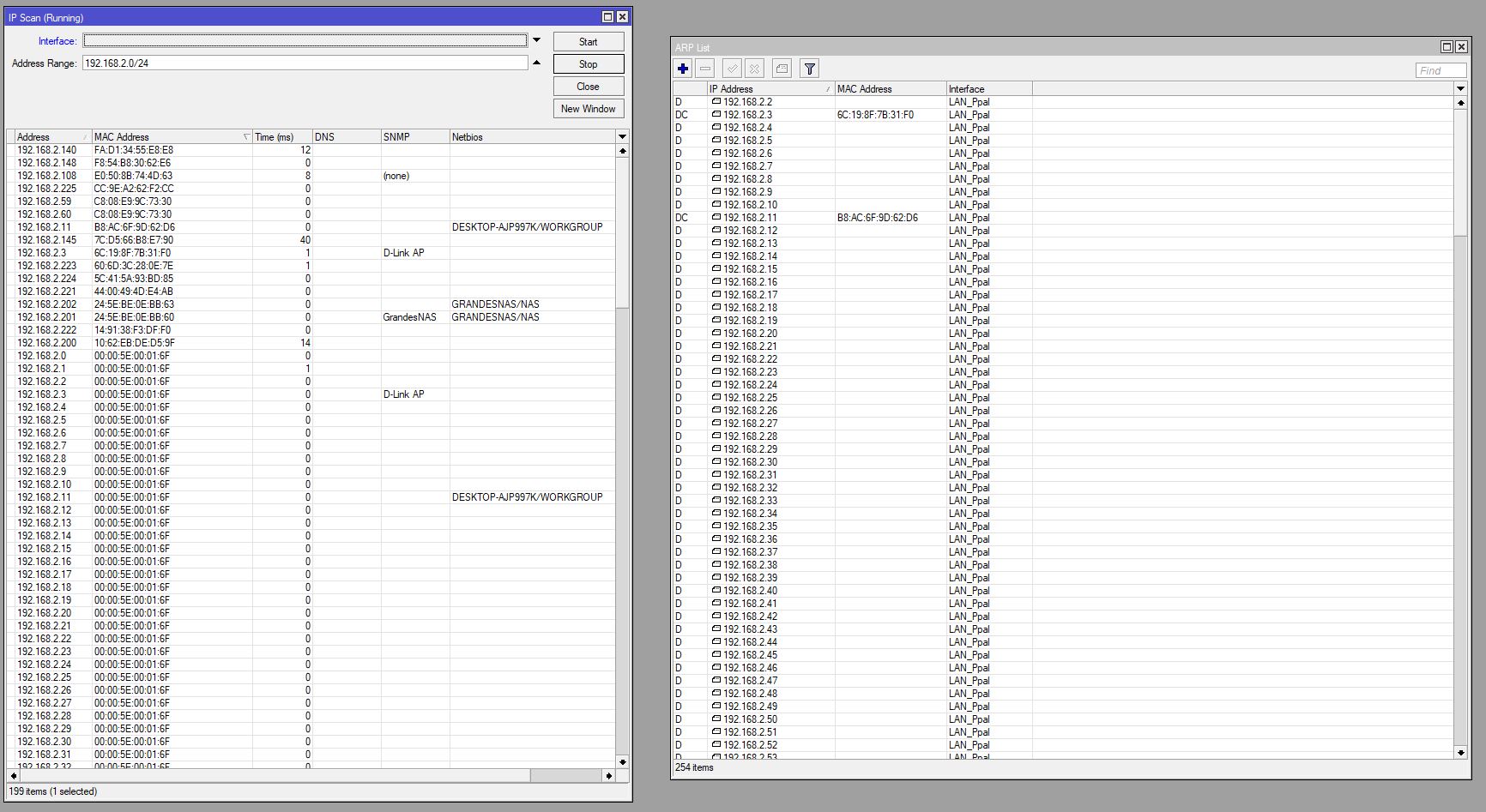
Task: Sort ARP List by the IP Address column header
Action: point(770,89)
